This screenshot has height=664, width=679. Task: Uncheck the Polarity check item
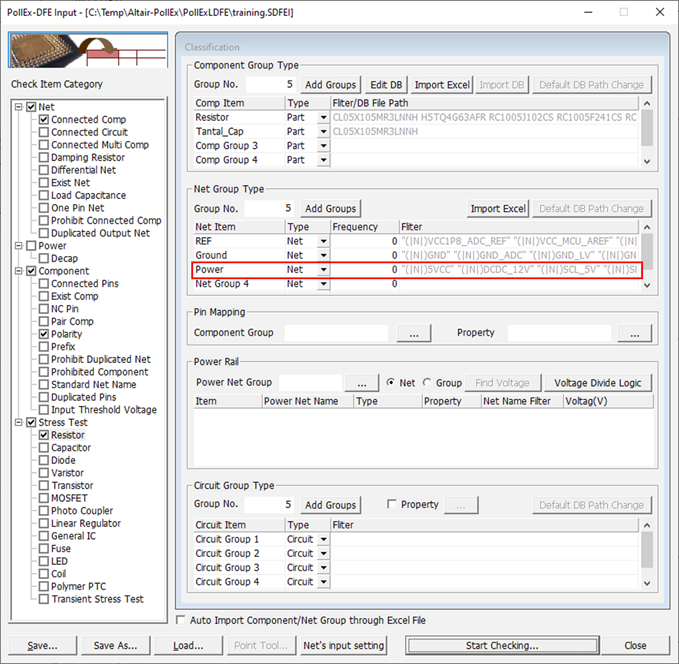point(44,334)
